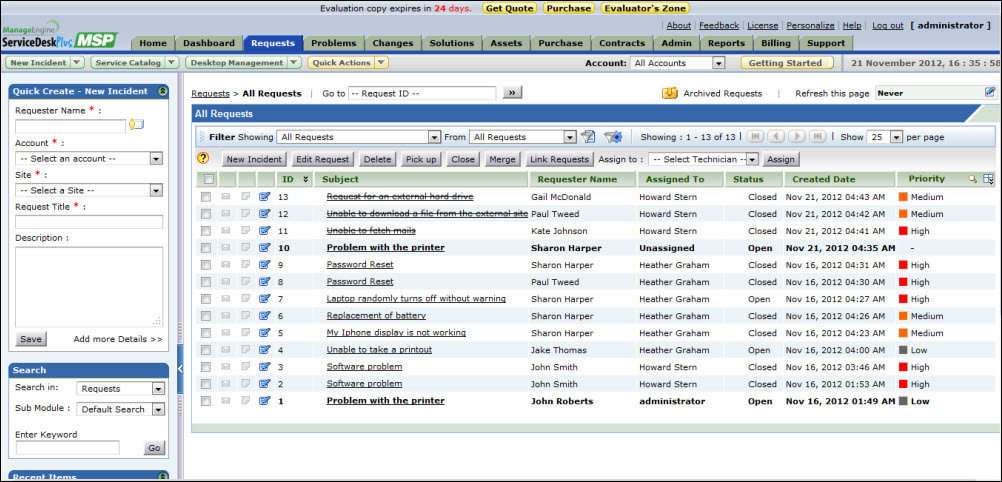
Task: Click the Enter Keyword search field
Action: [67, 448]
